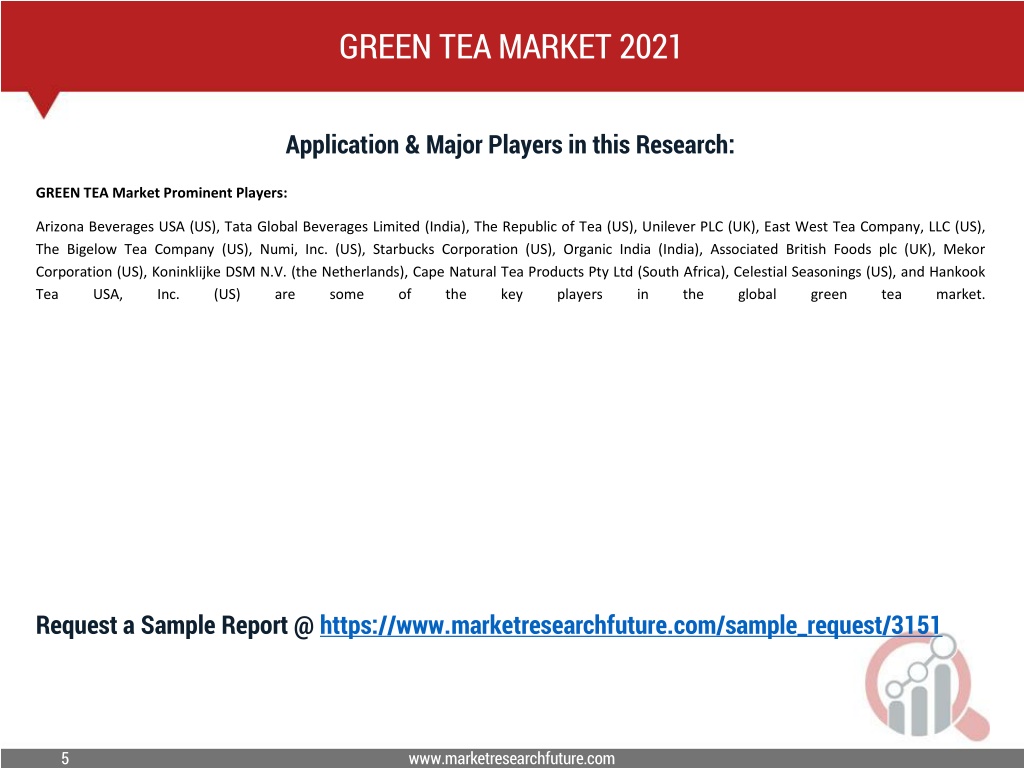Click the Koninklijke DSM N.V. text
1024x768 pixels.
coord(219,272)
